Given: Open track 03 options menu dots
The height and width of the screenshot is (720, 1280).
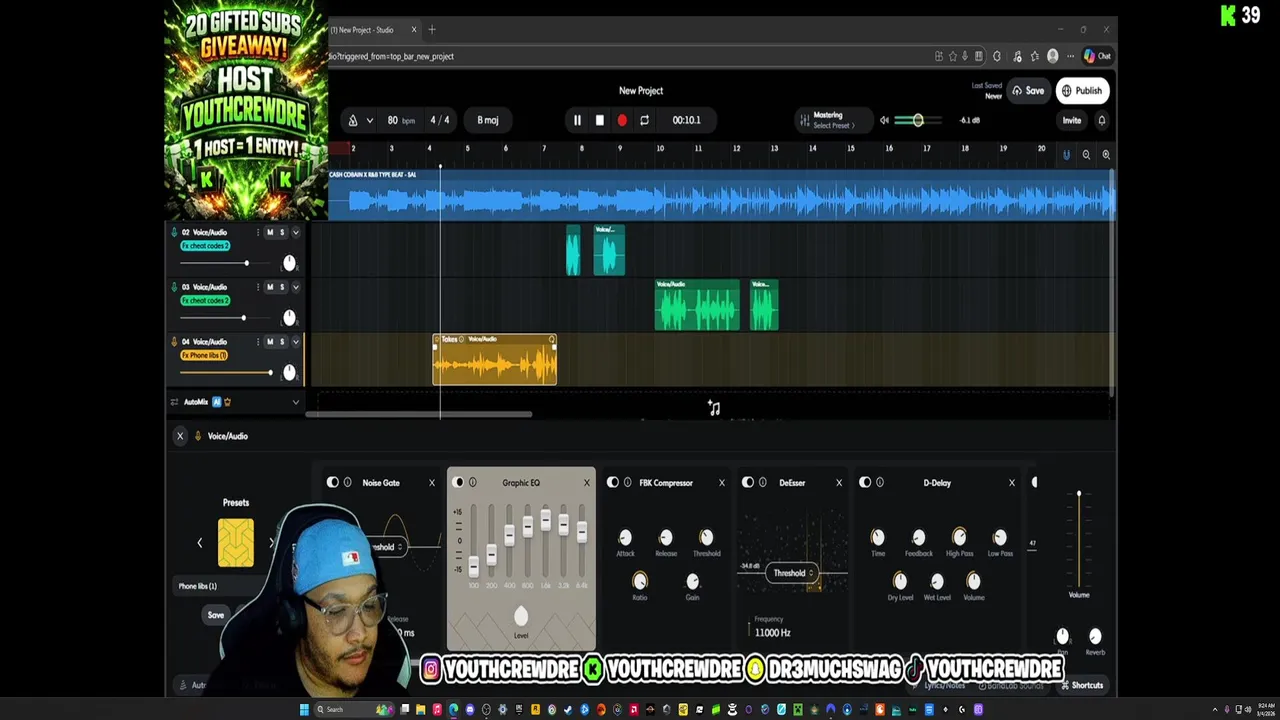Looking at the screenshot, I should 258,287.
